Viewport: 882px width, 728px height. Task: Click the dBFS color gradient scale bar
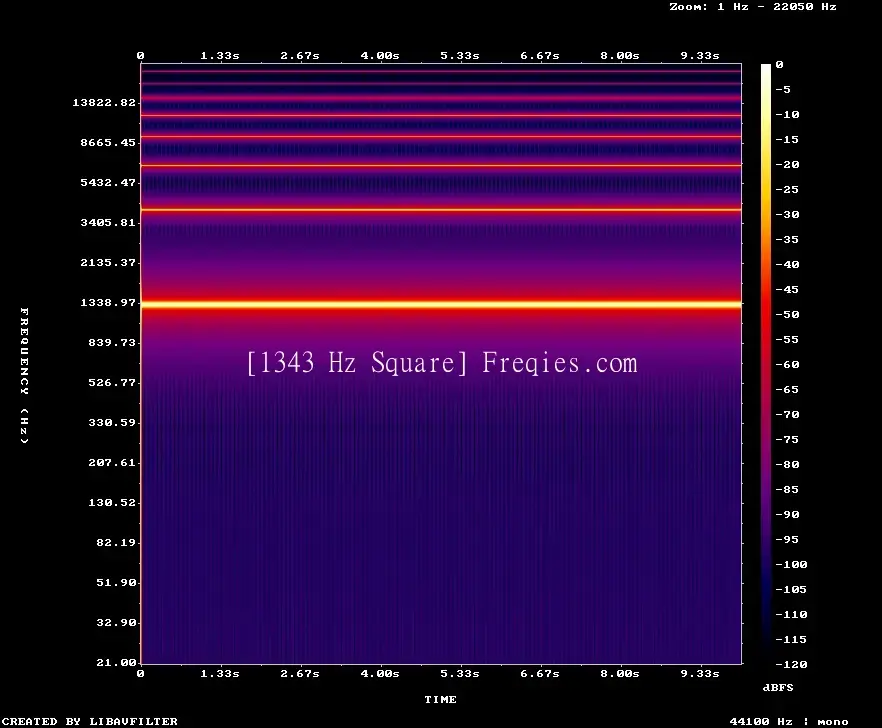pyautogui.click(x=766, y=364)
